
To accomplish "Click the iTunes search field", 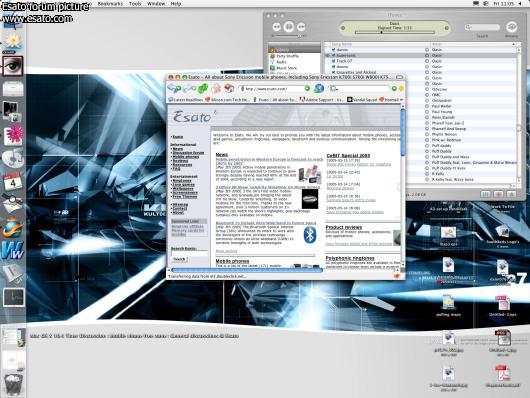I will 482,27.
